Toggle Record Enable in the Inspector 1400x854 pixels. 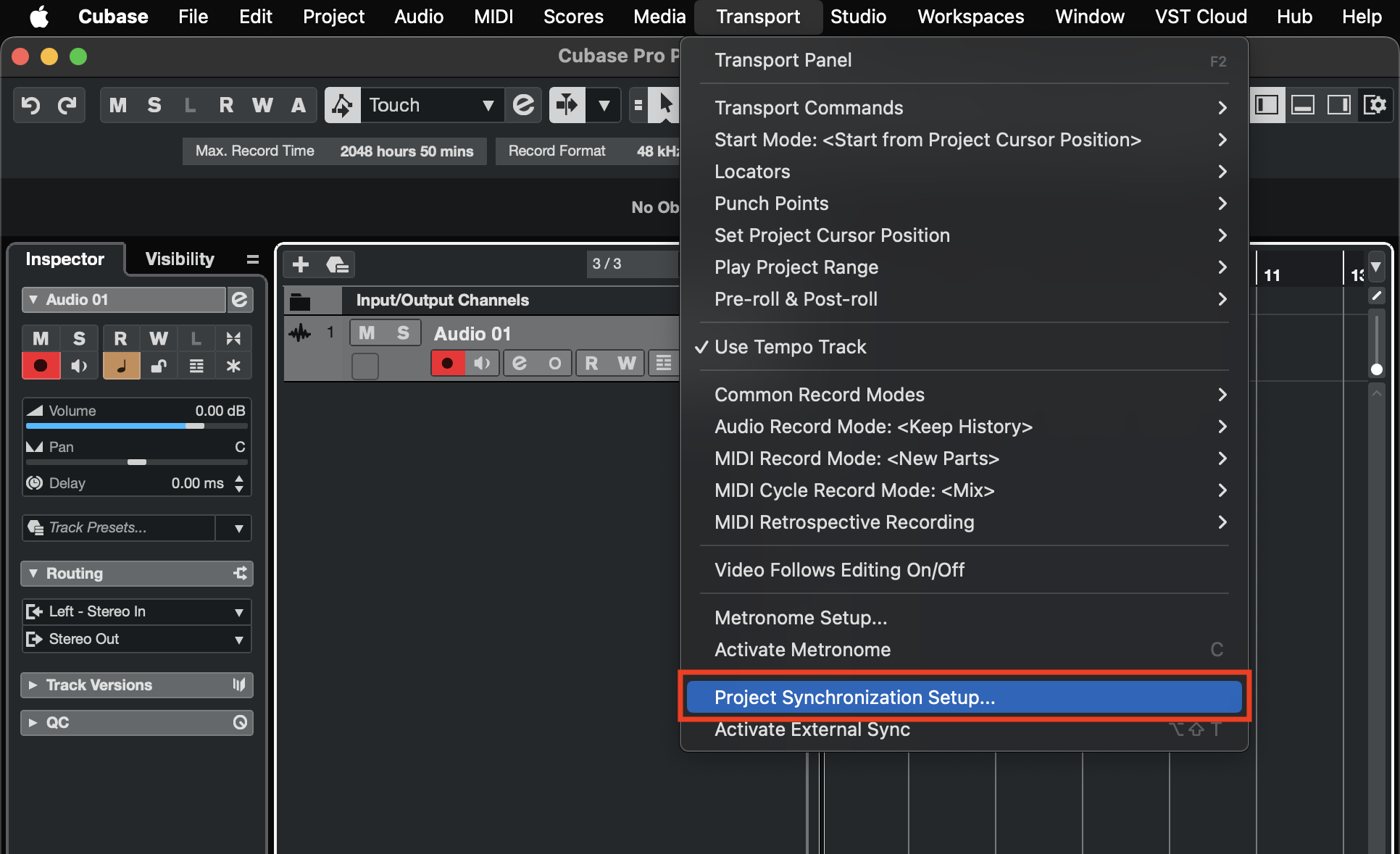pos(41,366)
